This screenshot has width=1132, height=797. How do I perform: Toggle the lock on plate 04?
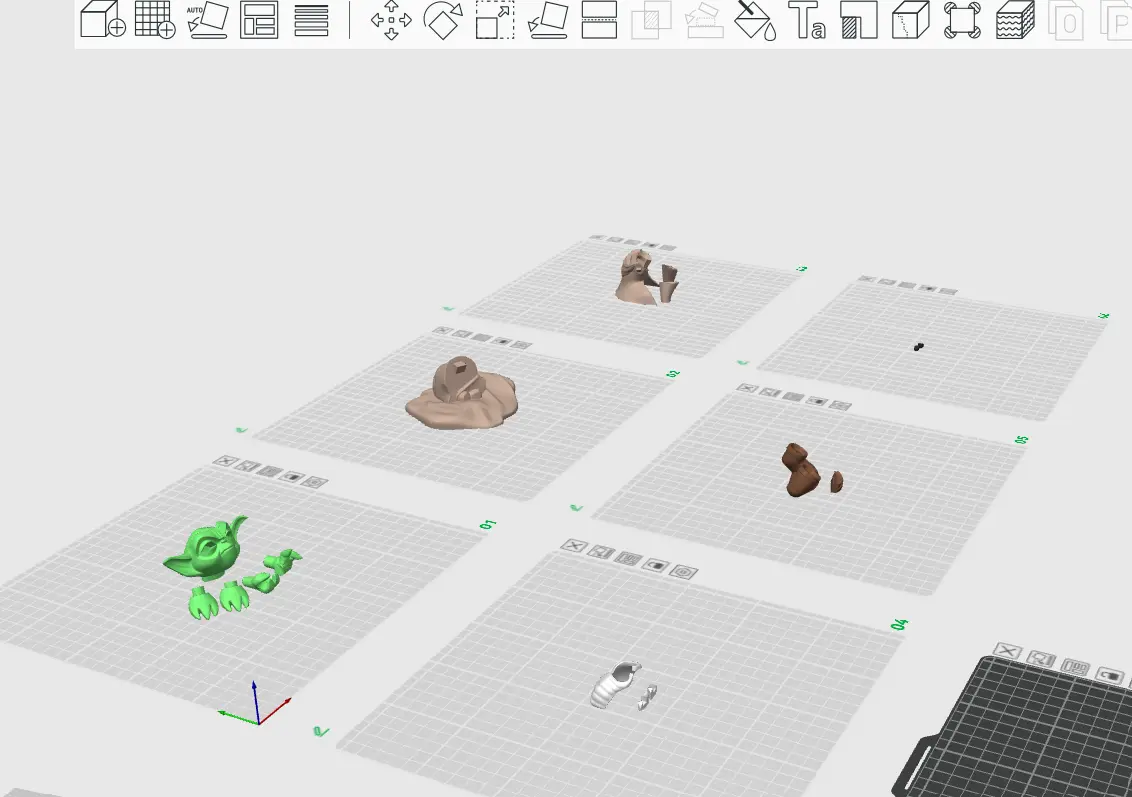pos(656,565)
